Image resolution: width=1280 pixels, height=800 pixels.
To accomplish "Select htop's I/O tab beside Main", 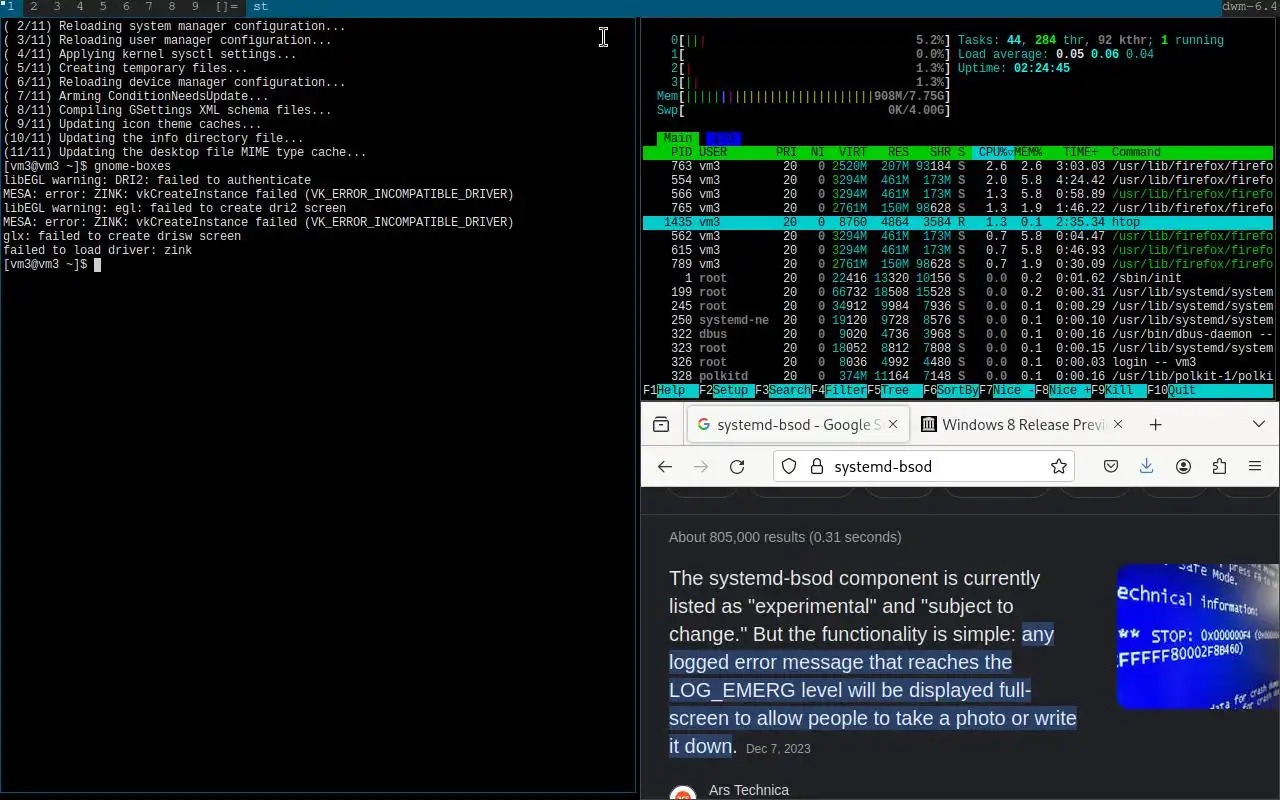I will coord(723,138).
